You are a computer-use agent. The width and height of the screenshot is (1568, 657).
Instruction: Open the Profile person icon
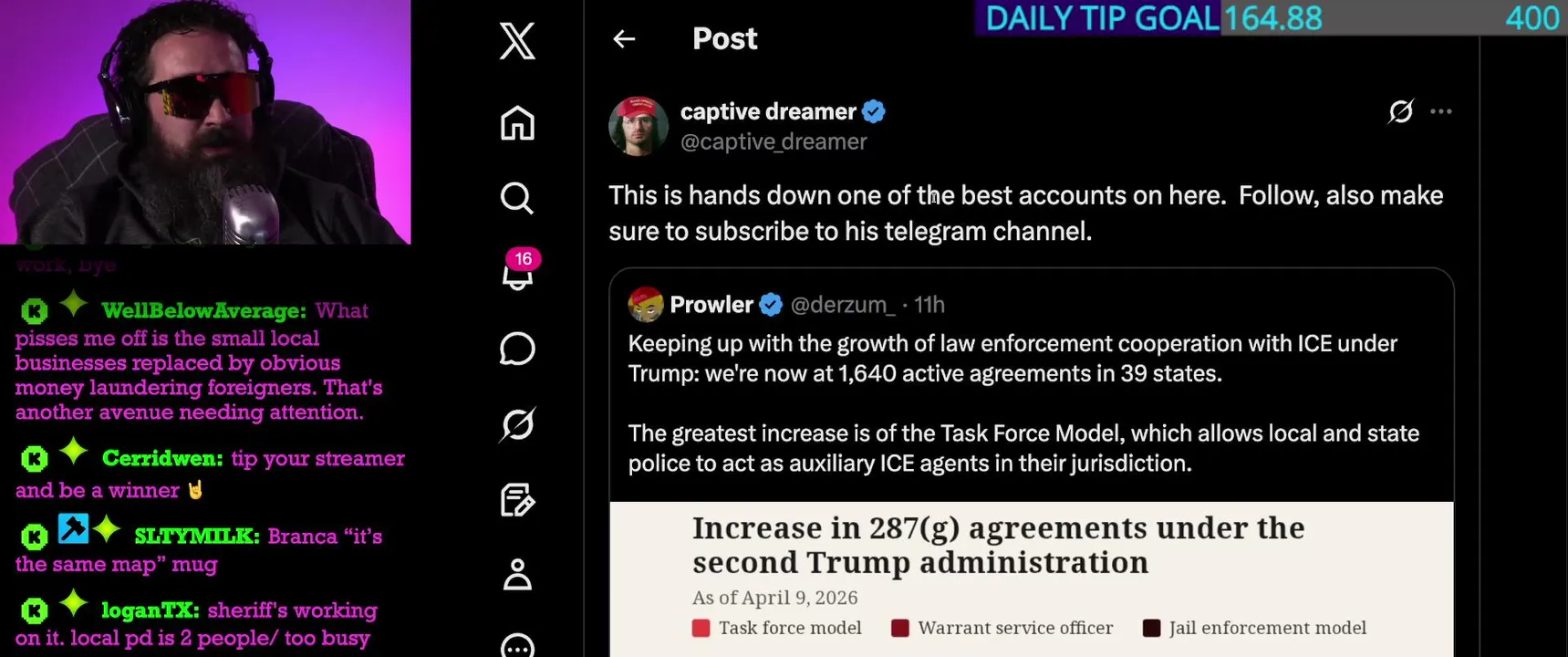coord(517,574)
